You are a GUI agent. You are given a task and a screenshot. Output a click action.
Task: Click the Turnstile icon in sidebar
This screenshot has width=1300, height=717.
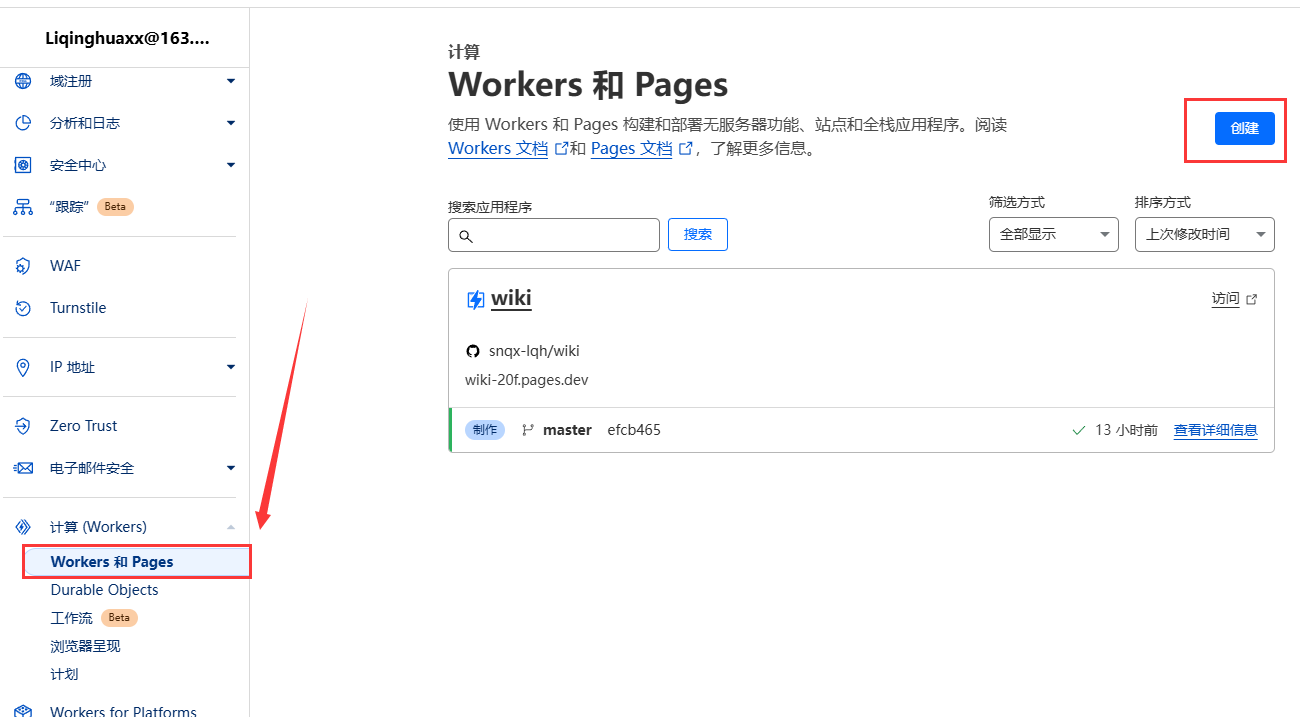(x=23, y=308)
